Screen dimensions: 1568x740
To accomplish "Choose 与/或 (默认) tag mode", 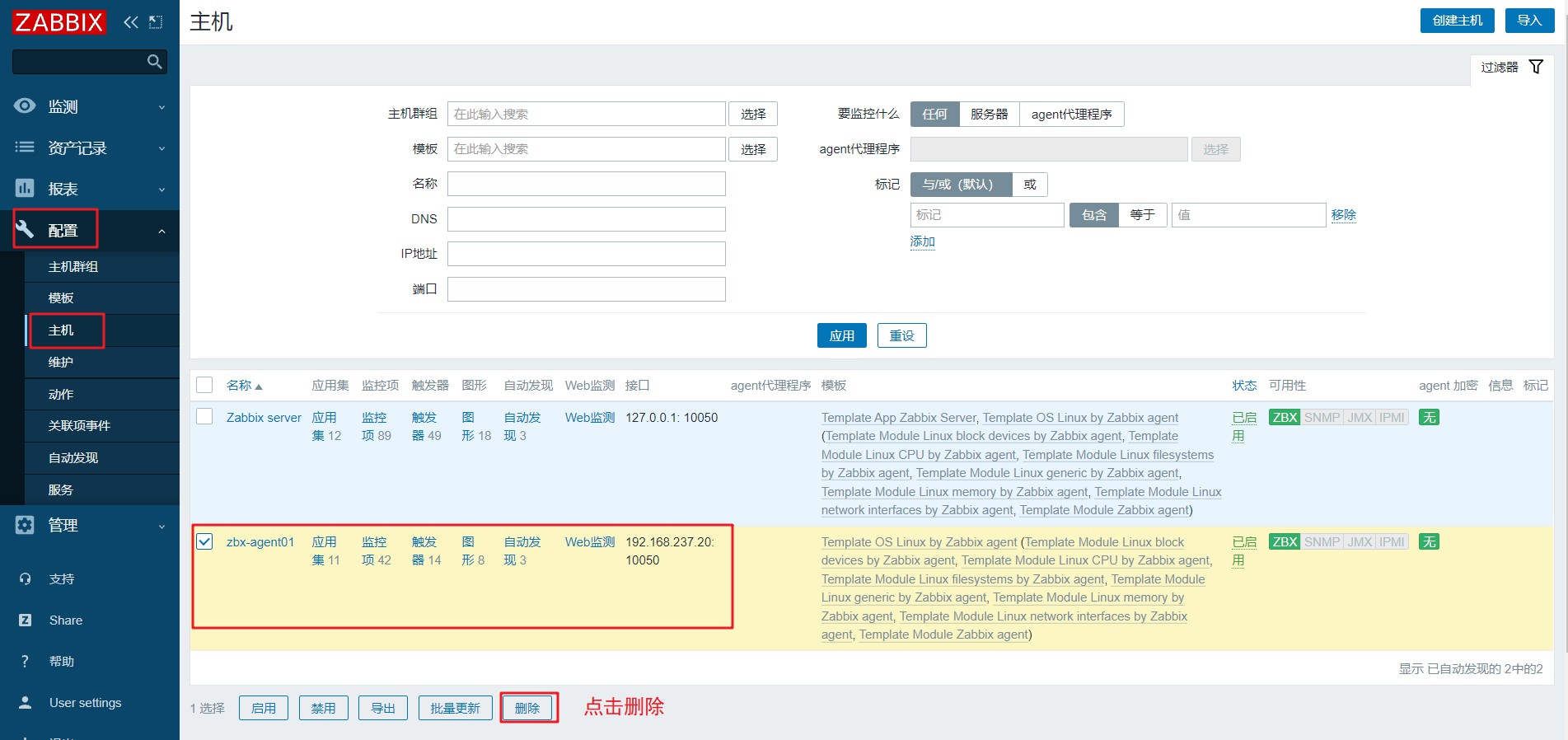I will pyautogui.click(x=961, y=185).
